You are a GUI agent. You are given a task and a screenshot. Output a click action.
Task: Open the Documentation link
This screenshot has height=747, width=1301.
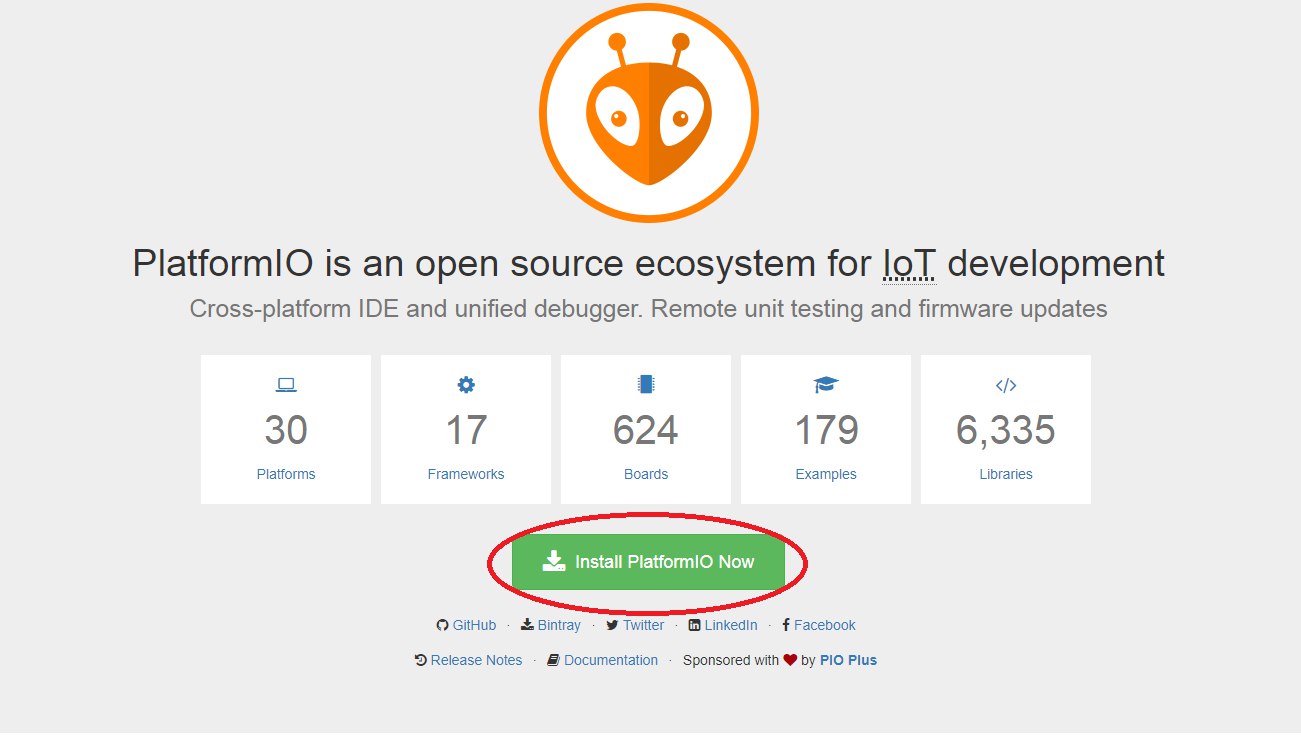coord(611,660)
